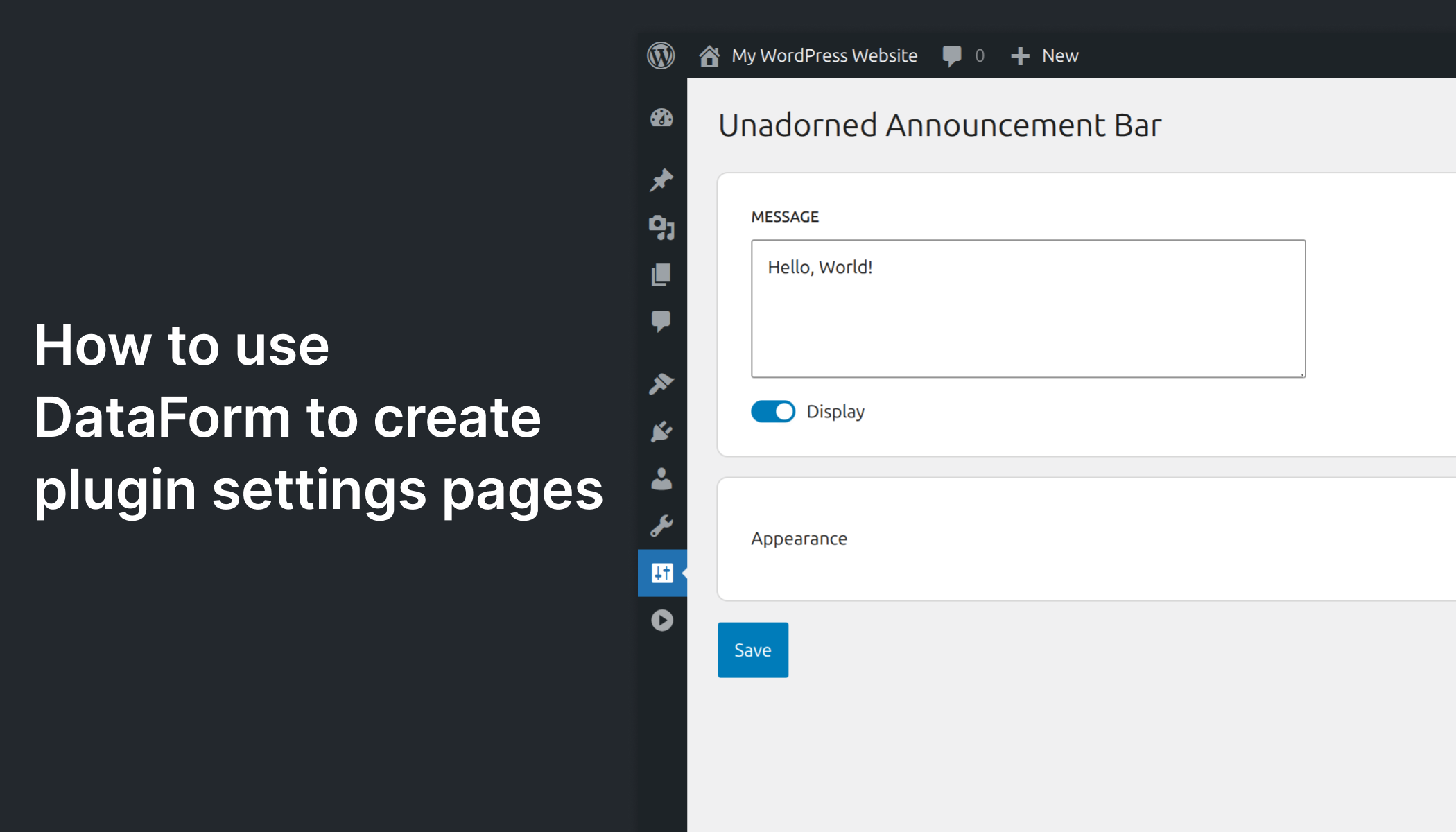Open Appearance via the paintbrush icon
Screen dimensions: 1456x832
(x=661, y=383)
